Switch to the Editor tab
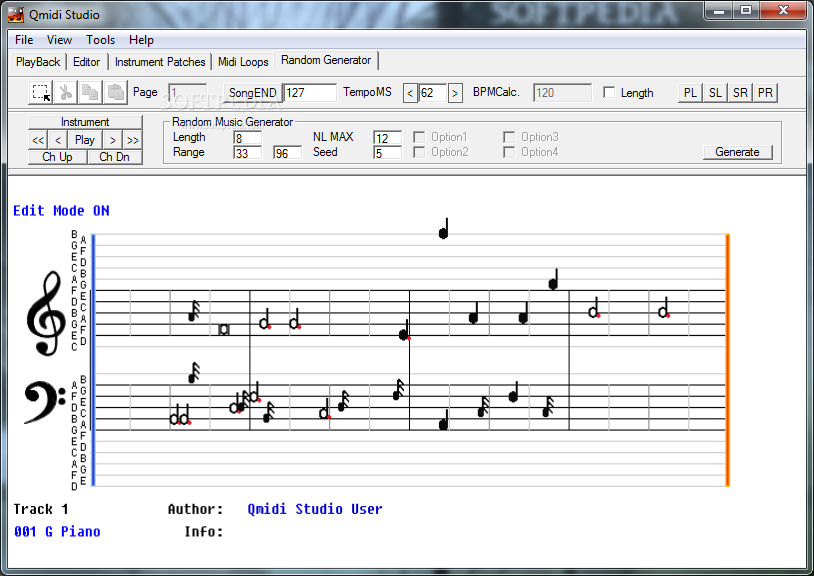 click(x=86, y=62)
